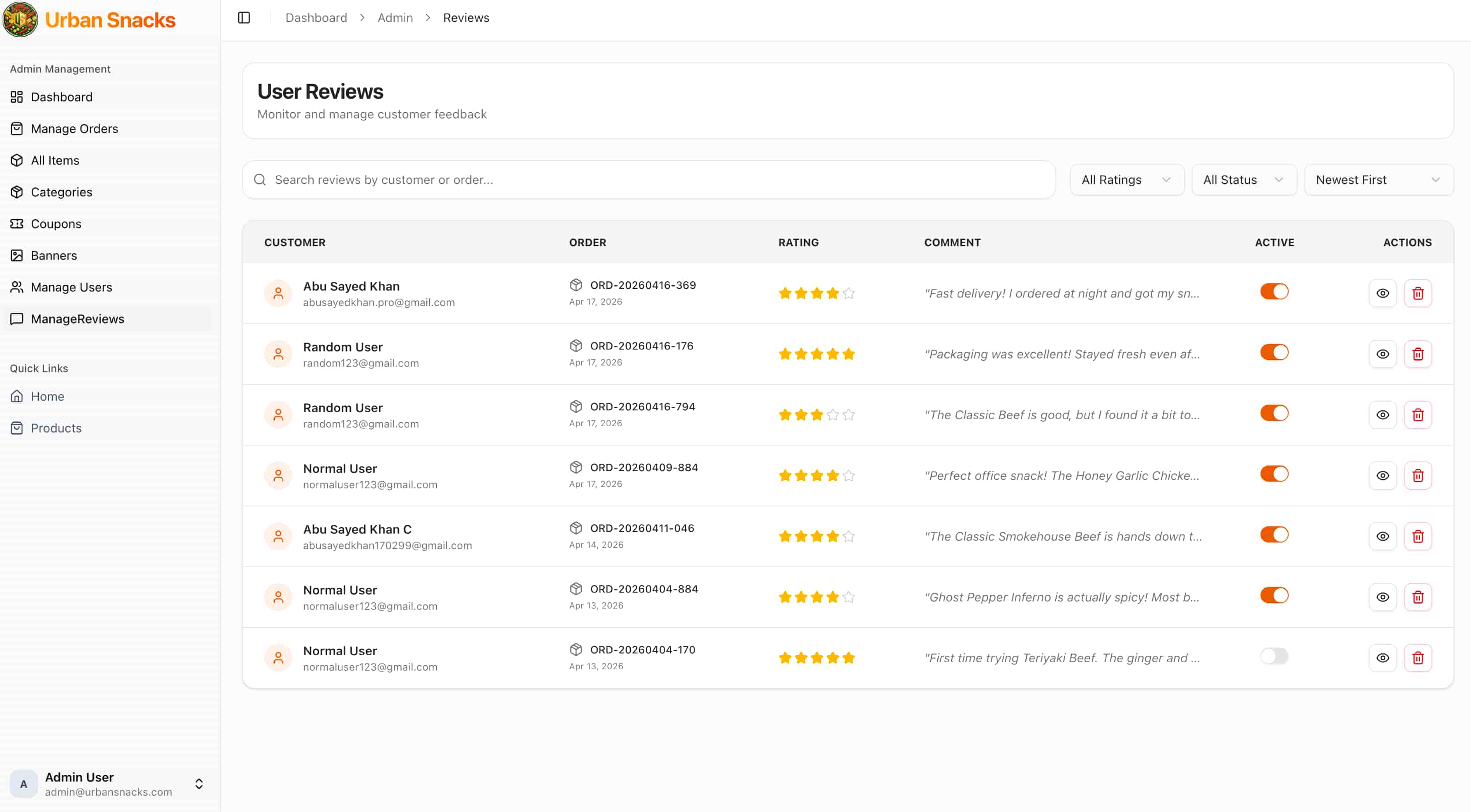
Task: Open the All Status filter dropdown
Action: [x=1244, y=180]
